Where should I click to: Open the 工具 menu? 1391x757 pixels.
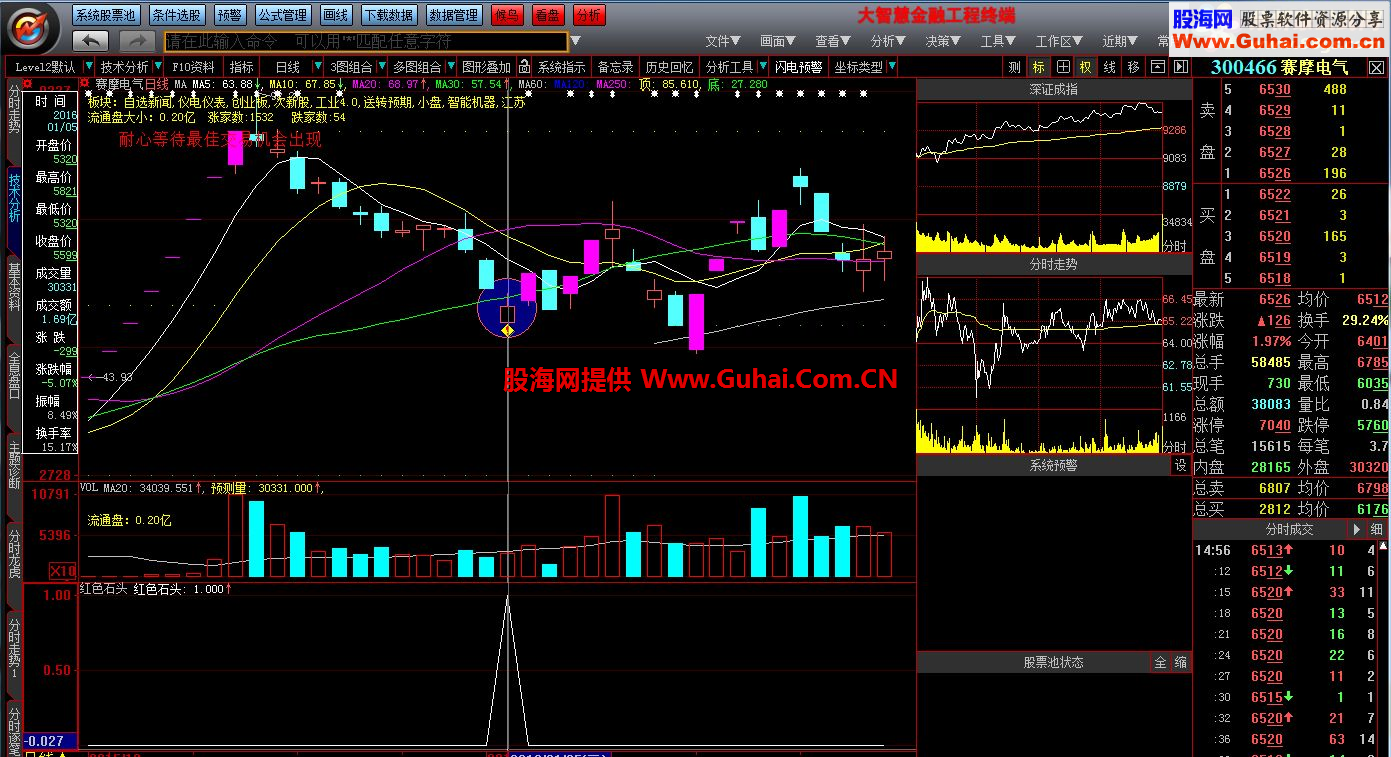point(998,41)
